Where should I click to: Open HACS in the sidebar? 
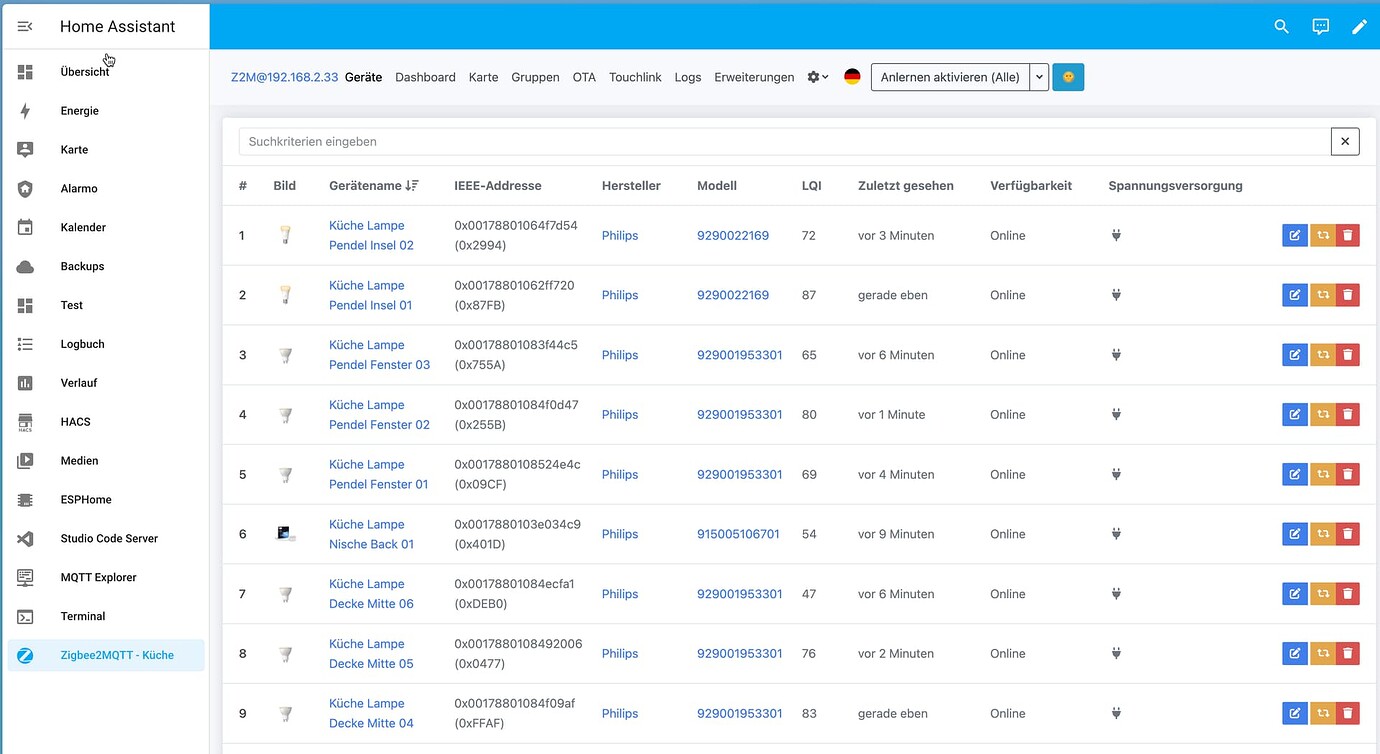[75, 422]
